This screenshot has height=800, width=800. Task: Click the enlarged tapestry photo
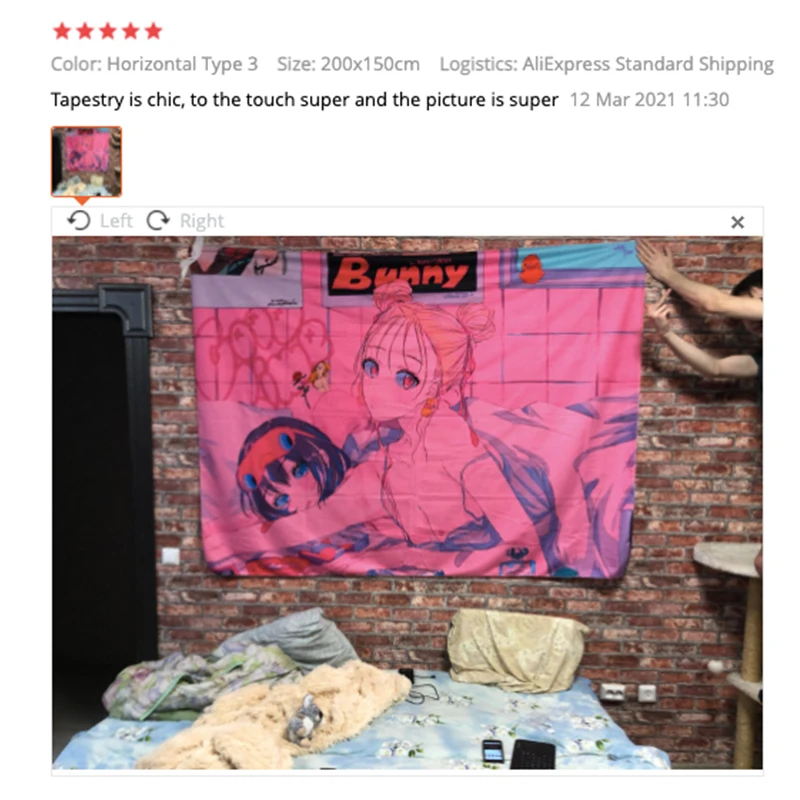[x=407, y=503]
